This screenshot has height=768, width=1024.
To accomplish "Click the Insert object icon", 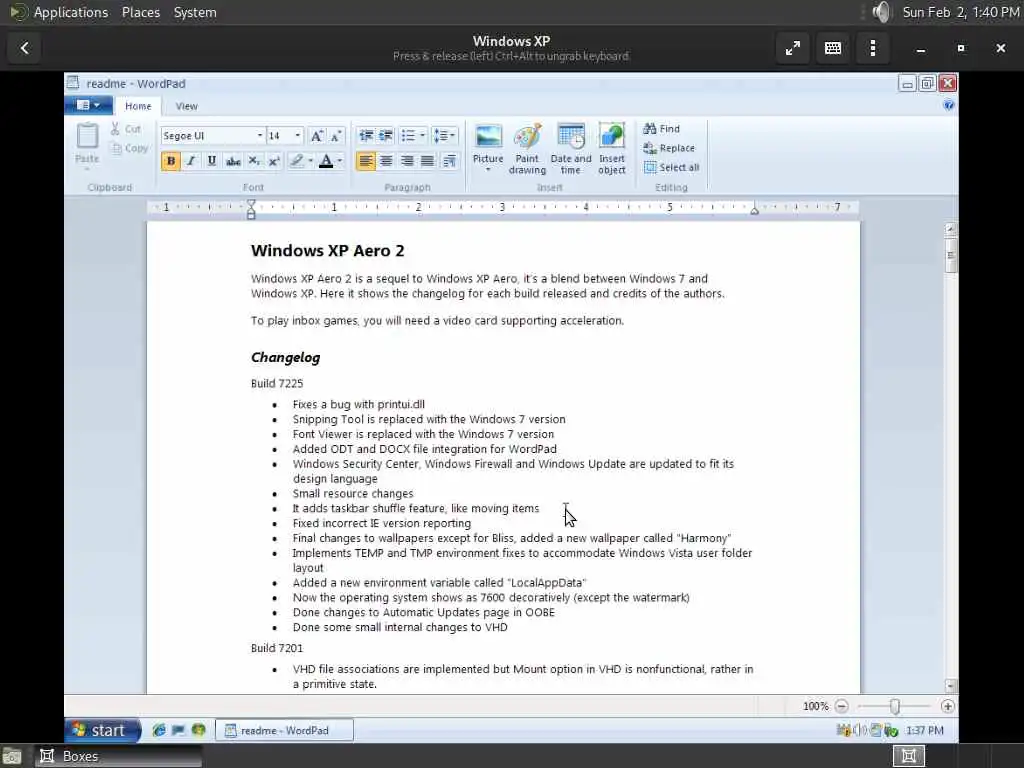I will point(612,136).
